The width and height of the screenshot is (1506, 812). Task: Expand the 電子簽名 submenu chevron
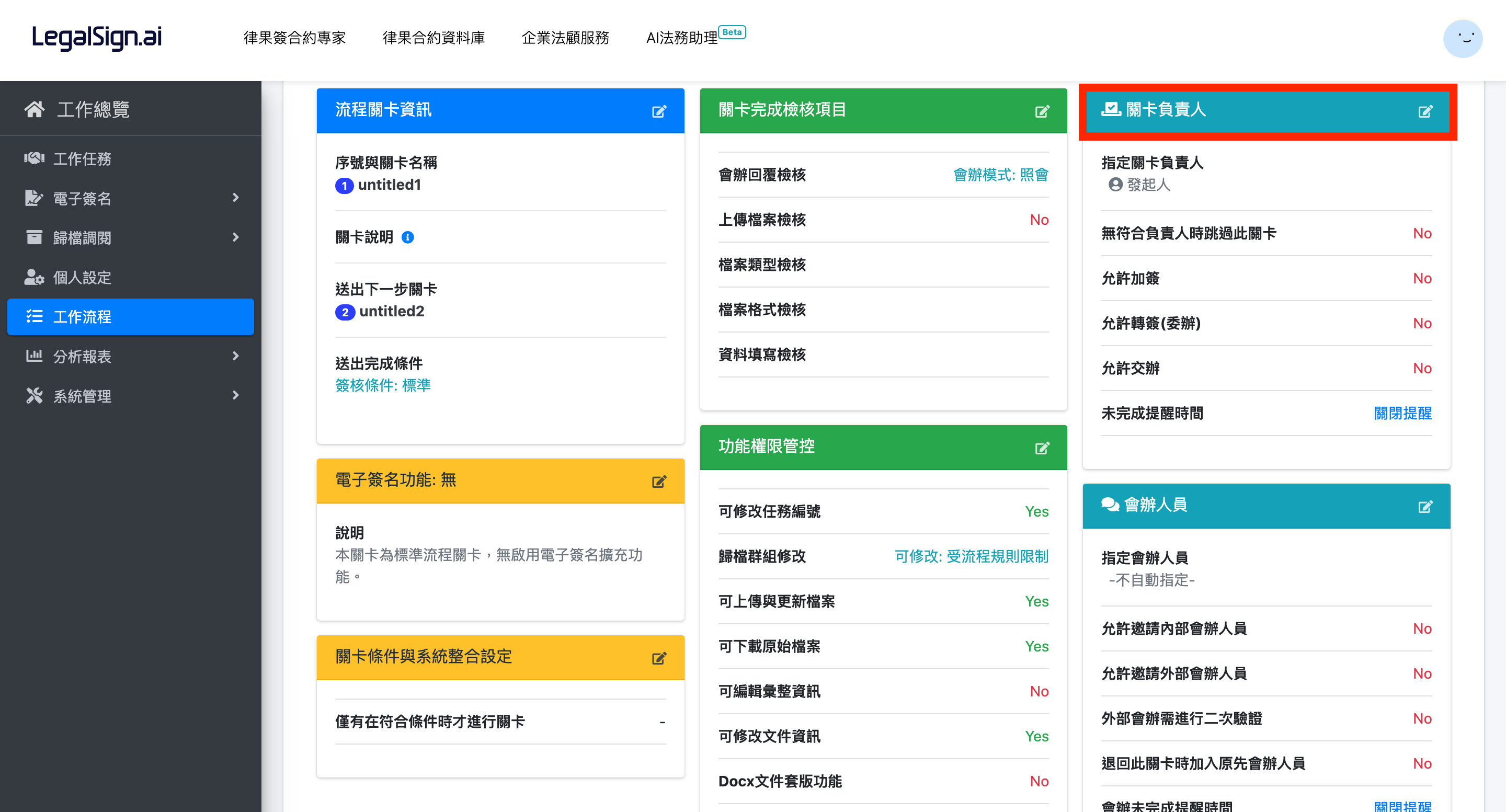tap(236, 198)
